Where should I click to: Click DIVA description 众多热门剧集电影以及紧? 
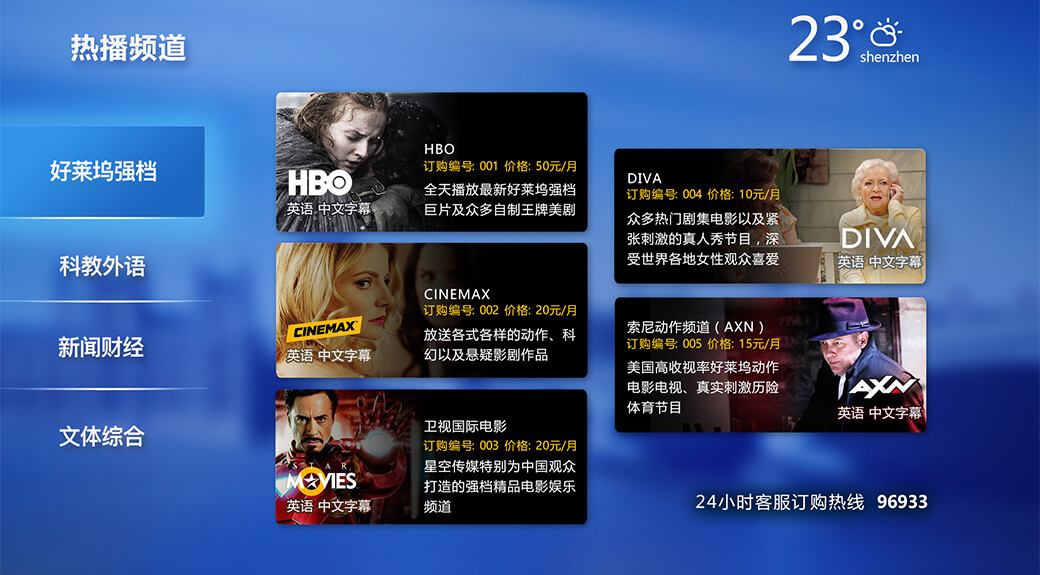[x=703, y=219]
